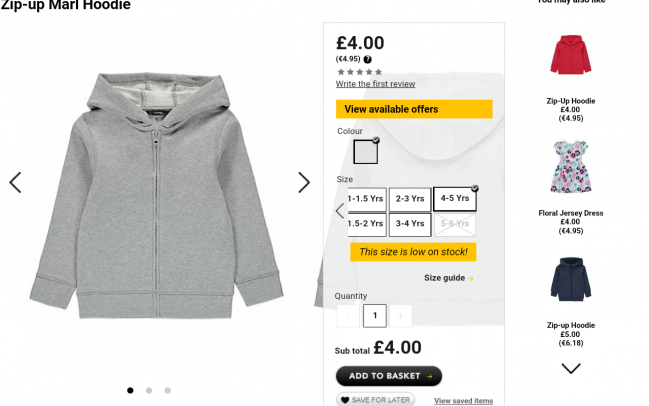Show the previous product image
649x406 pixels.
[15, 182]
